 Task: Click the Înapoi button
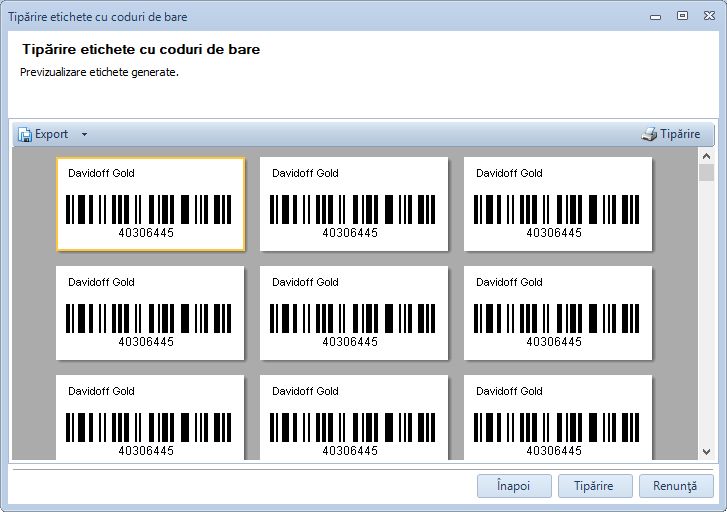pyautogui.click(x=516, y=486)
